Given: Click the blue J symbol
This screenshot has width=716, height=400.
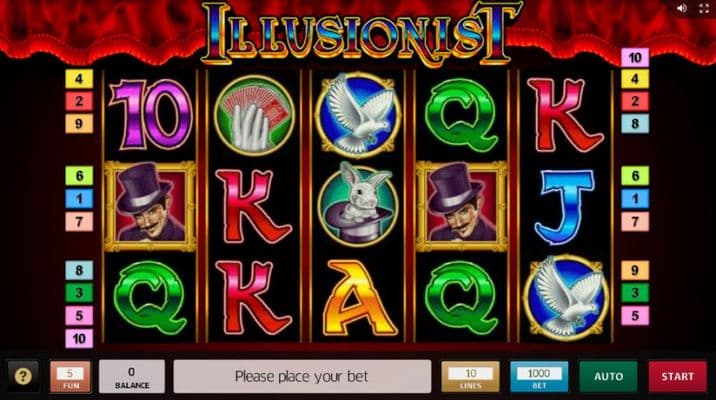Looking at the screenshot, I should pyautogui.click(x=565, y=206).
